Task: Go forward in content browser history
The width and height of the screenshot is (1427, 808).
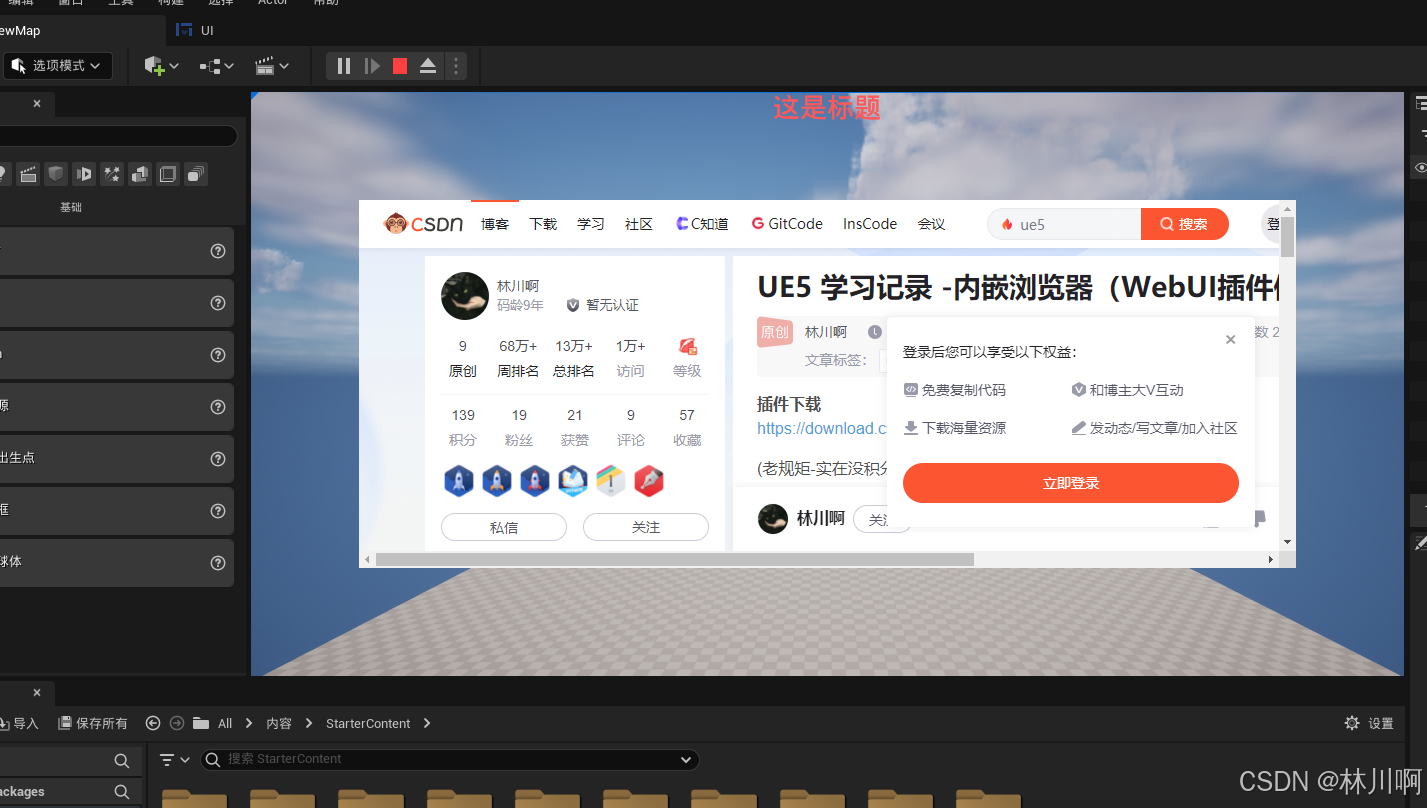Action: 177,723
